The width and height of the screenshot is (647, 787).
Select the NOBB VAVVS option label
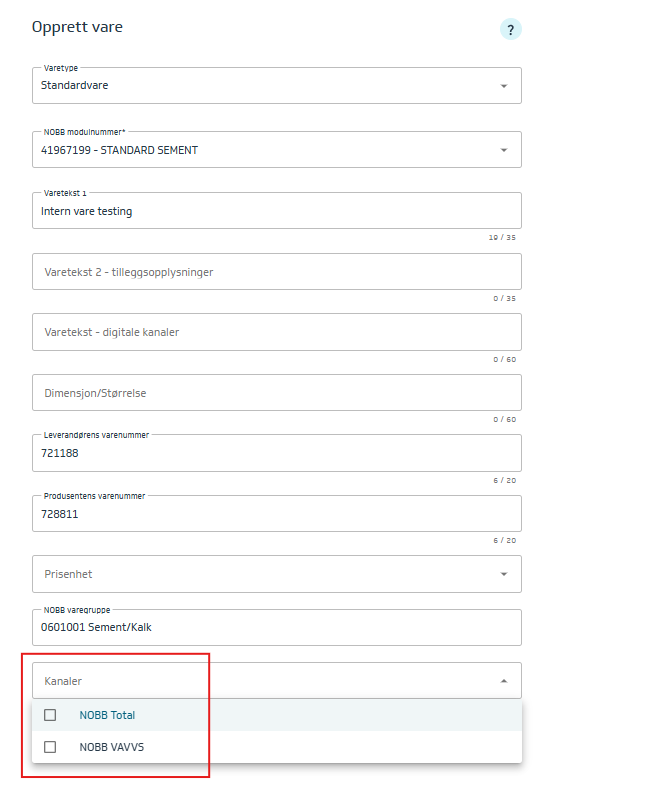pyautogui.click(x=111, y=747)
